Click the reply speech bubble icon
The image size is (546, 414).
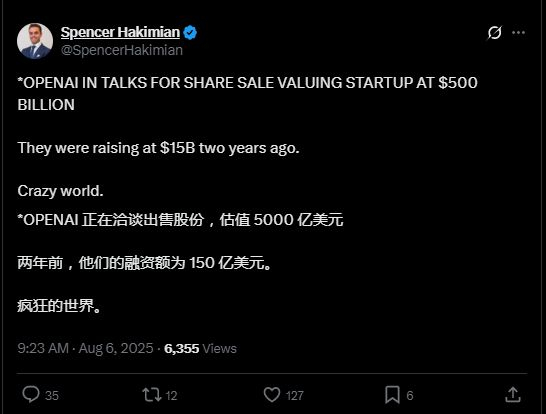(x=31, y=395)
